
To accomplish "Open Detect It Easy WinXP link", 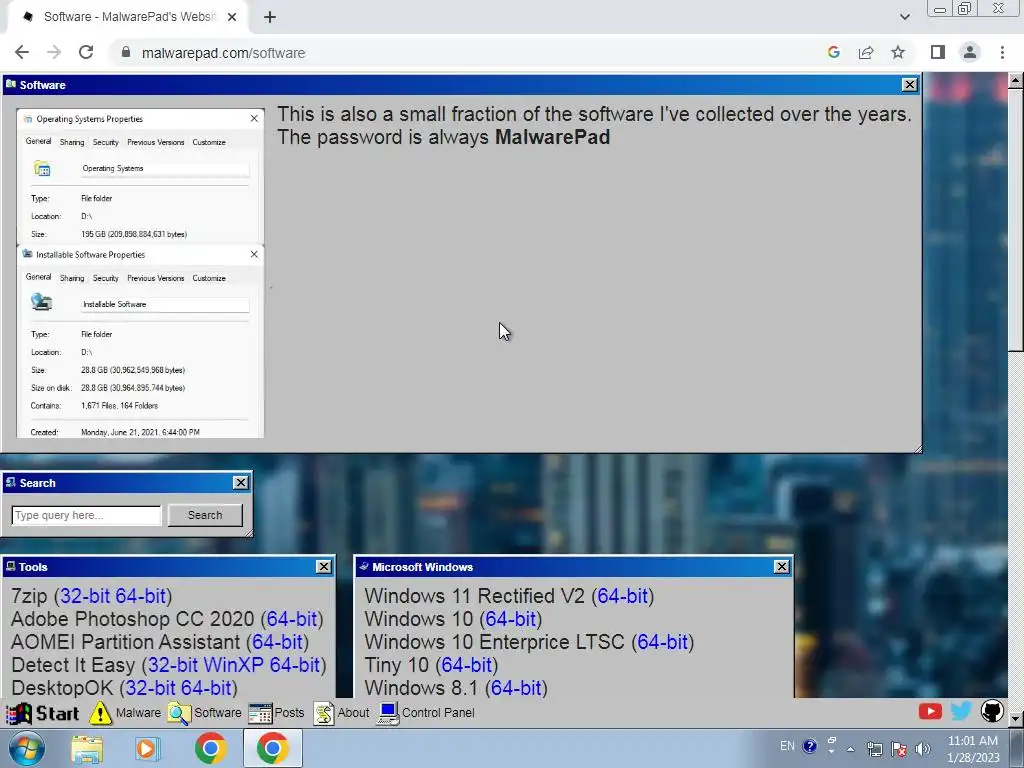I will [233, 665].
